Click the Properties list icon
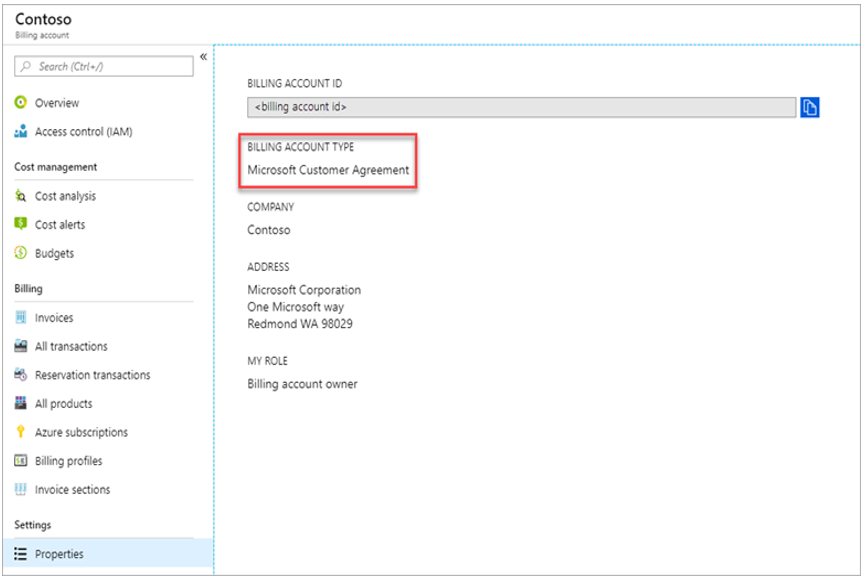 pos(20,554)
